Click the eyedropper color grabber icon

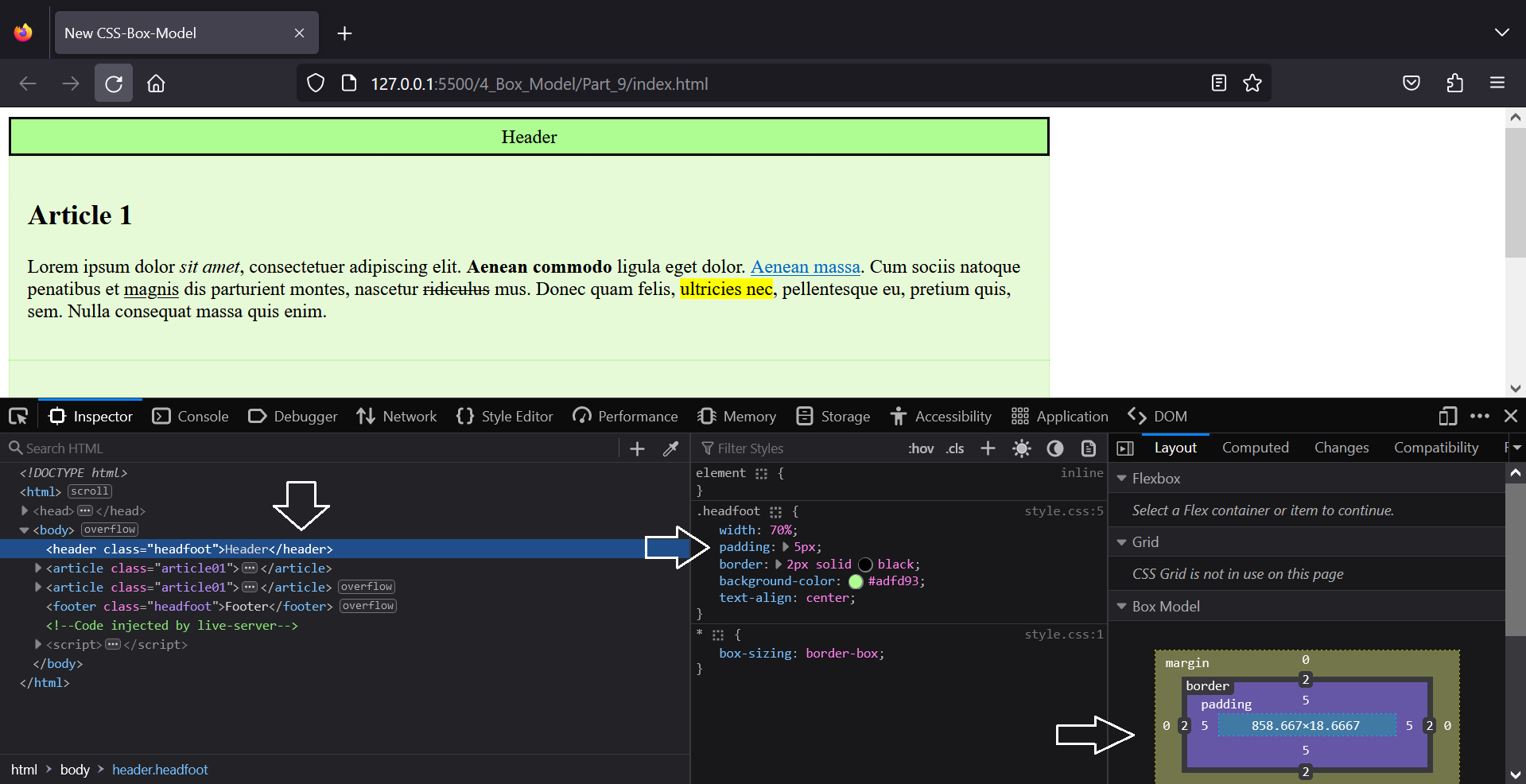tap(671, 448)
